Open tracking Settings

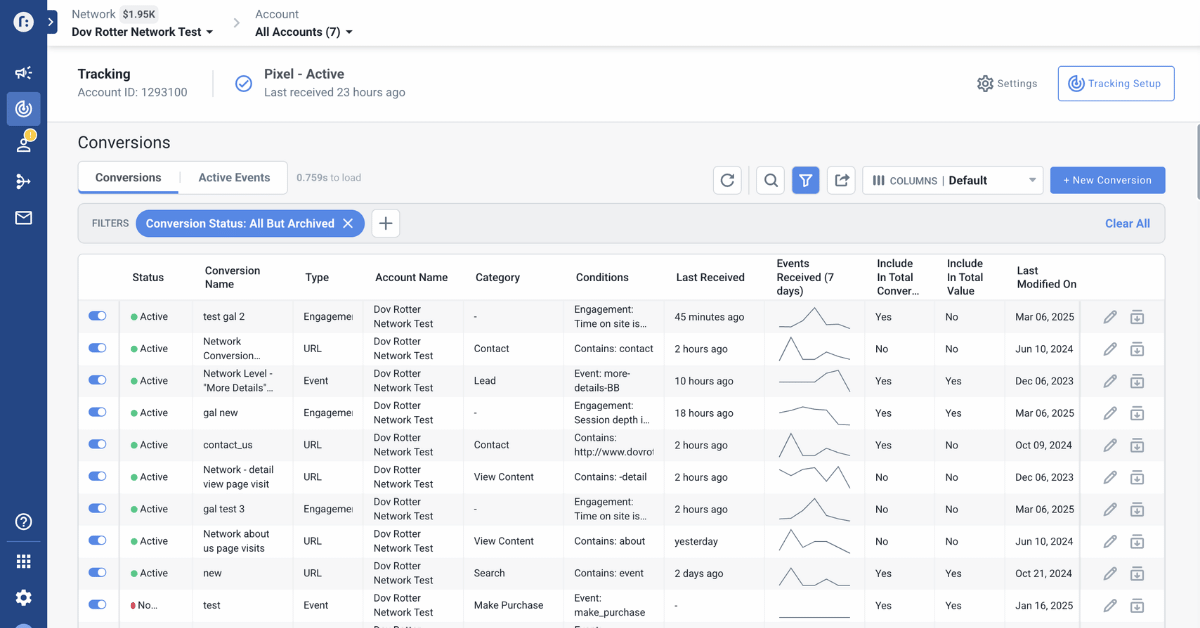coord(1007,84)
